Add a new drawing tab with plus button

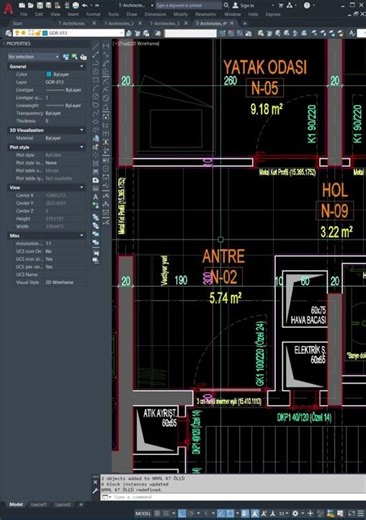(x=245, y=23)
